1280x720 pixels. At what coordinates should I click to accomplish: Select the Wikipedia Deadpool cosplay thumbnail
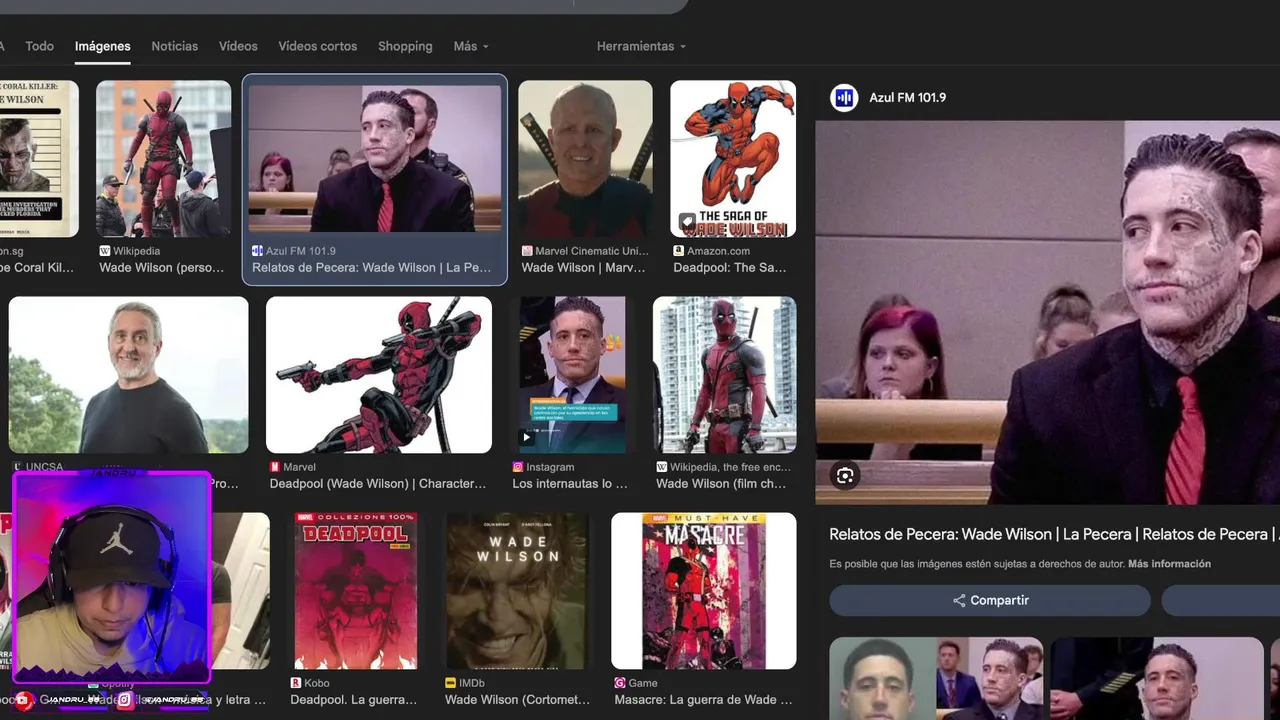coord(163,159)
